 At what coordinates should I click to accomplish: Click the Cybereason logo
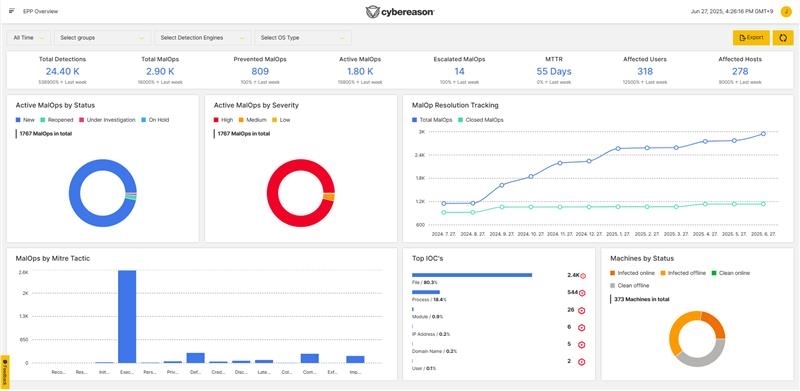(x=400, y=12)
